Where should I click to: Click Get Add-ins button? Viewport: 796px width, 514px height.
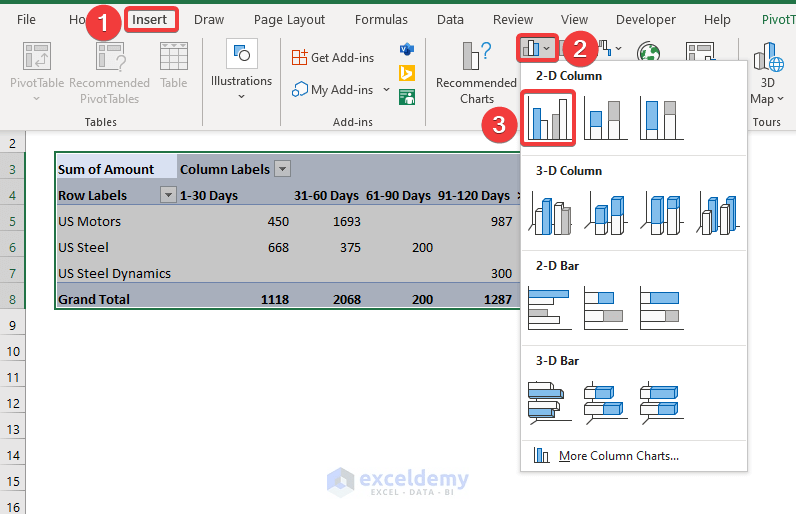pyautogui.click(x=333, y=58)
